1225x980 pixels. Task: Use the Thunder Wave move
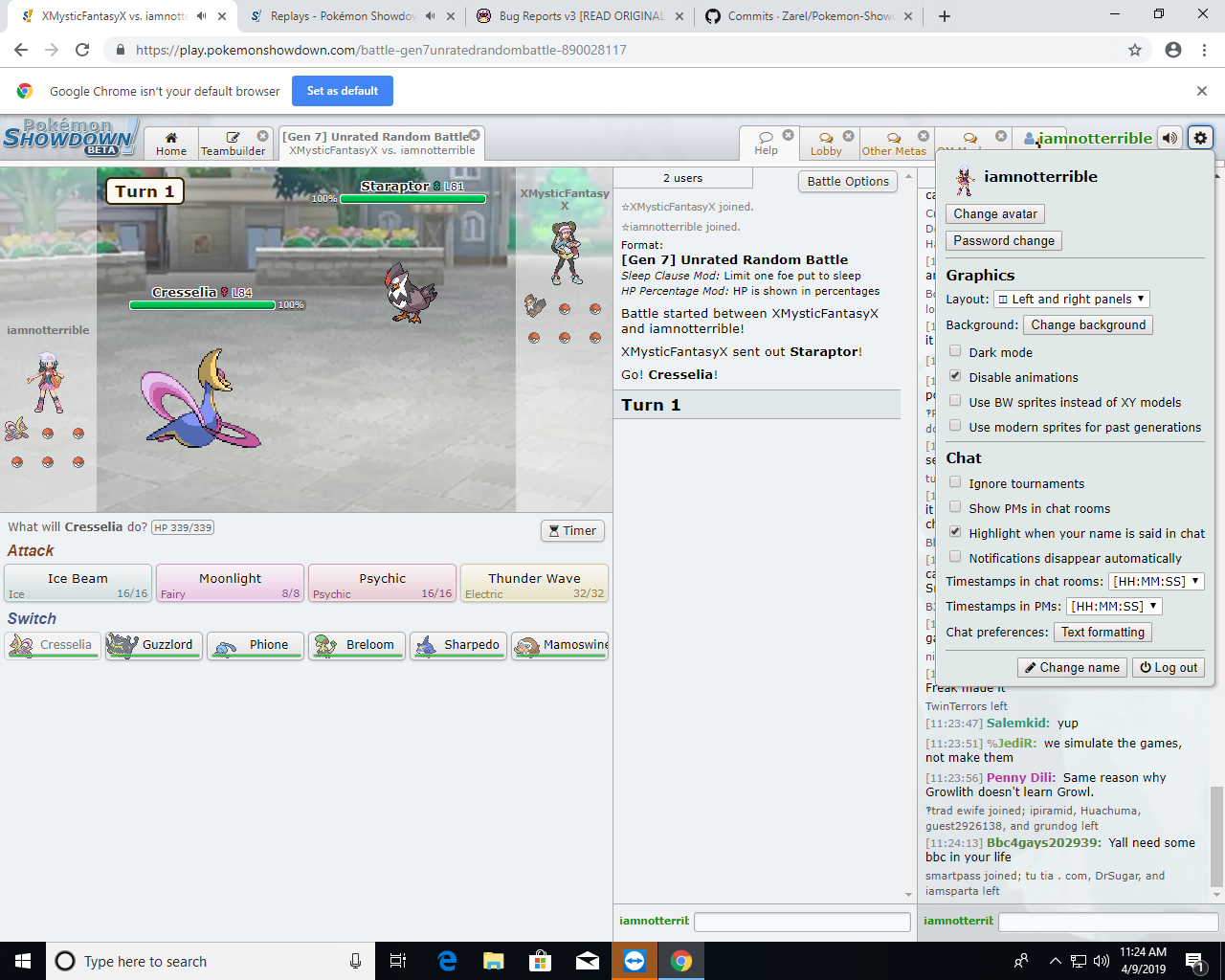[x=534, y=583]
